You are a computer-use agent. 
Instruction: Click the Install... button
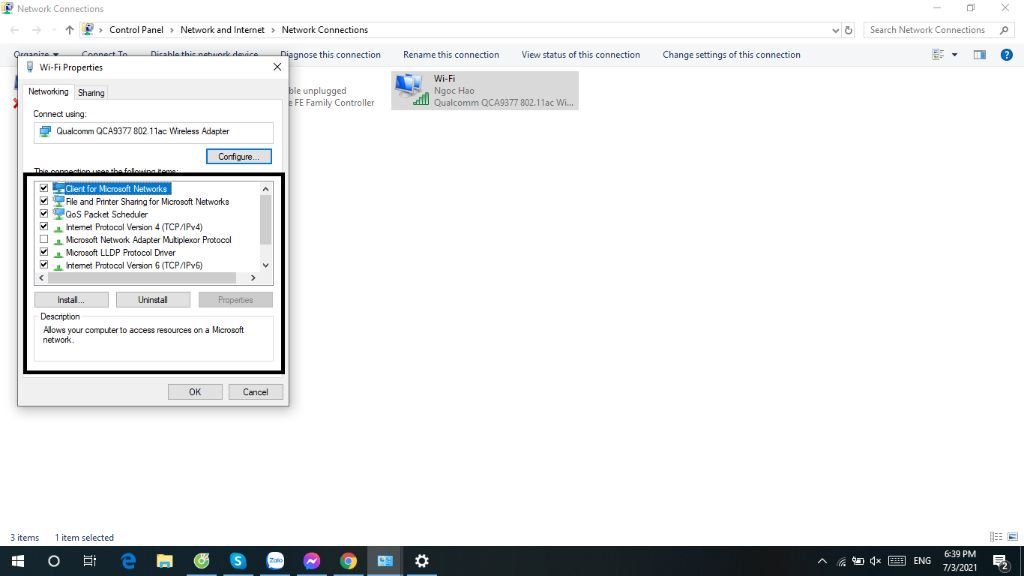[x=71, y=300]
